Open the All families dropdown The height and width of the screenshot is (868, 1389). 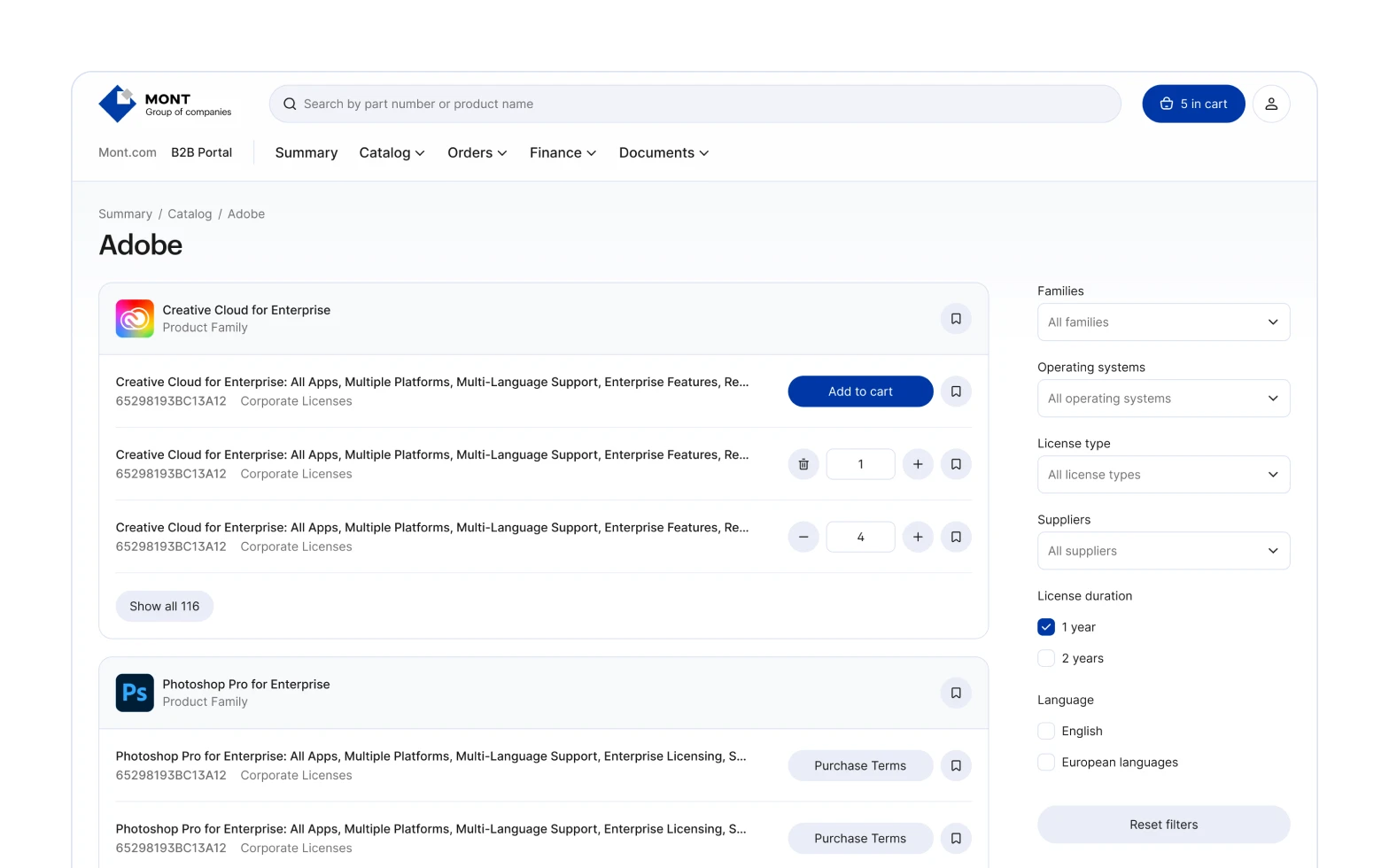(x=1163, y=322)
